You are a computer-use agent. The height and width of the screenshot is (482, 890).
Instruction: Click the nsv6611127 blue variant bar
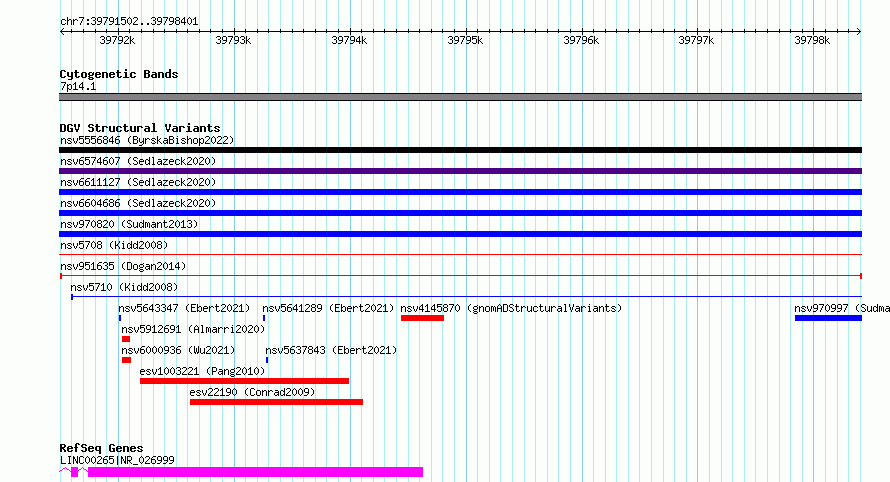coord(460,192)
